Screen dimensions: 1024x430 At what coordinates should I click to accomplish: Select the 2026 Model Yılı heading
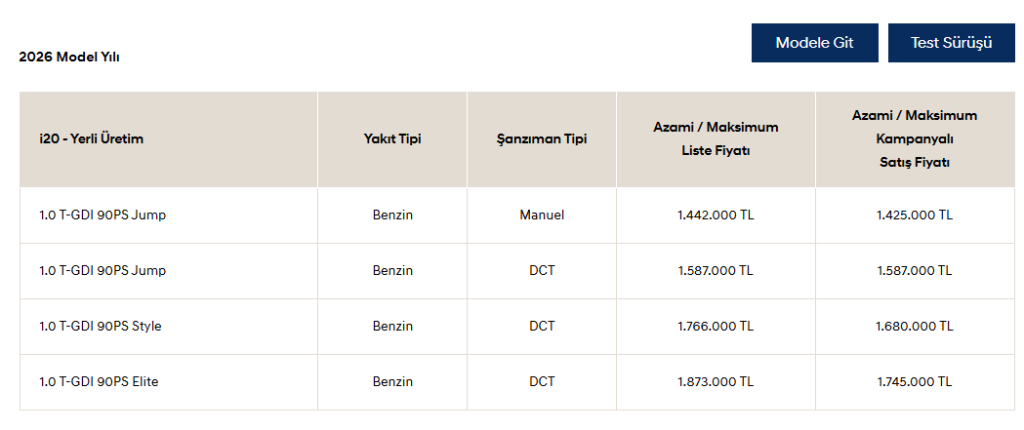click(69, 57)
